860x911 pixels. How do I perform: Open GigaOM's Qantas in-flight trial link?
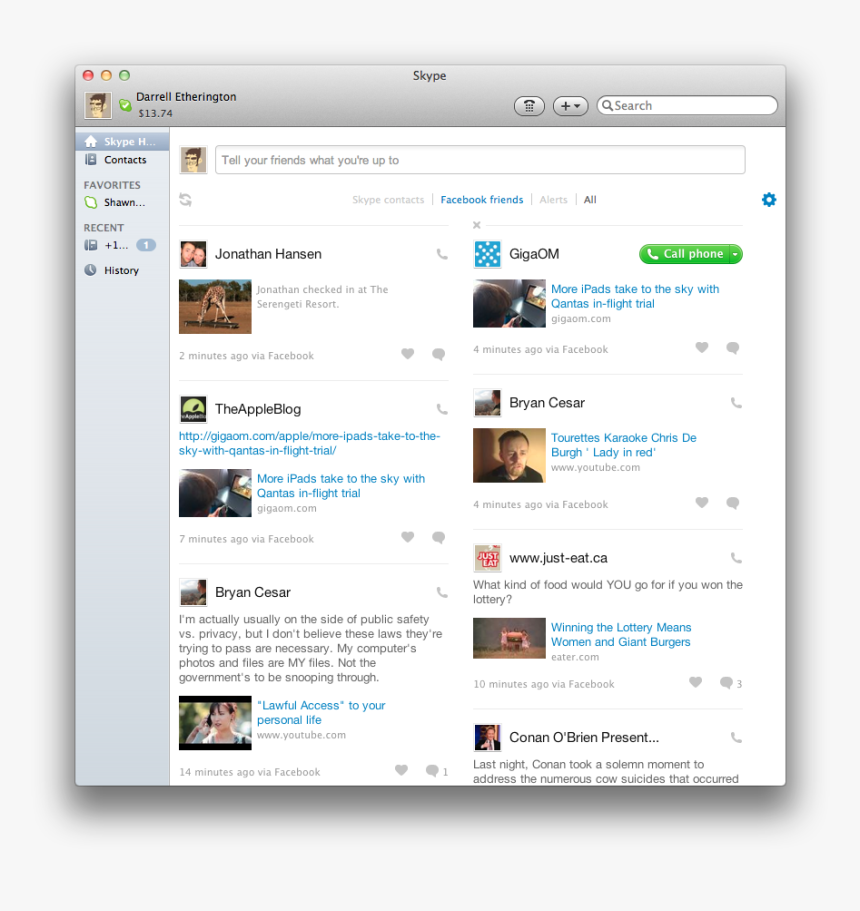(x=635, y=296)
